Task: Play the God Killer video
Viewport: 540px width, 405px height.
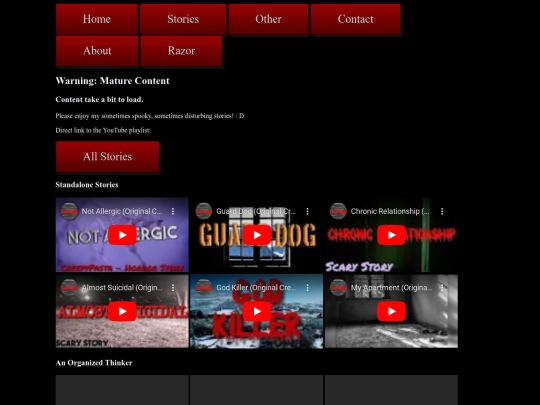Action: tap(257, 311)
